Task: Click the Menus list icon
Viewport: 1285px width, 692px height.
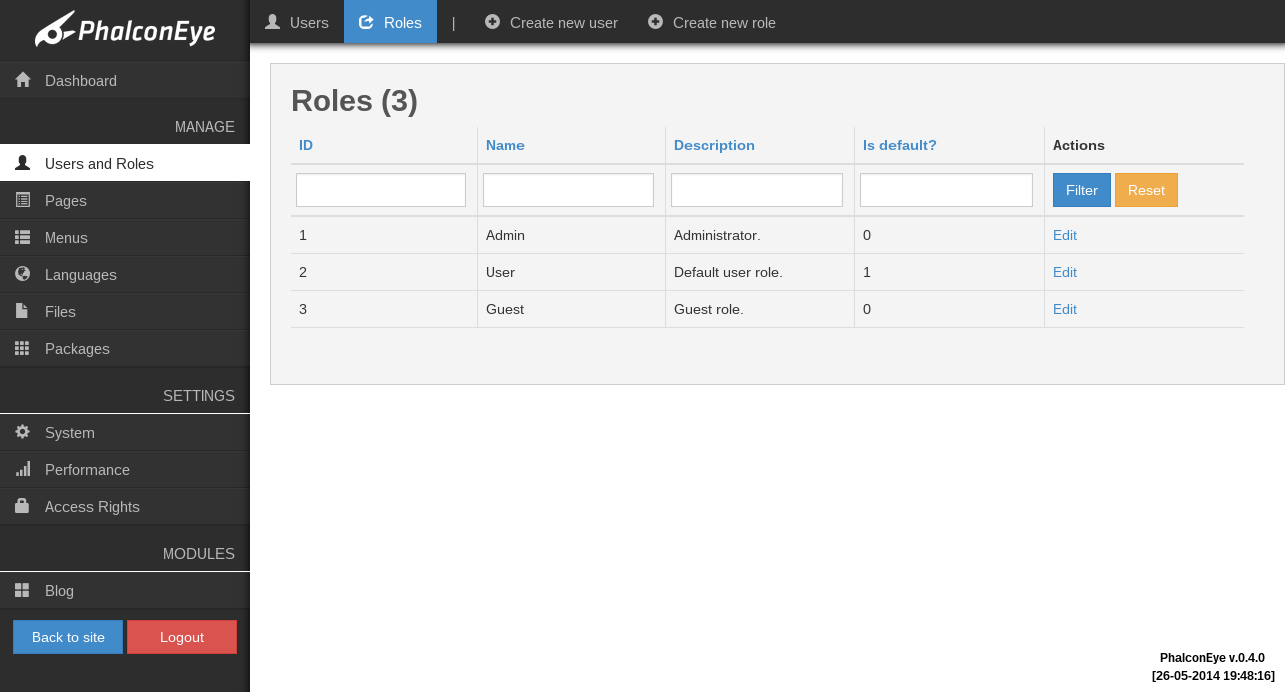Action: point(23,237)
